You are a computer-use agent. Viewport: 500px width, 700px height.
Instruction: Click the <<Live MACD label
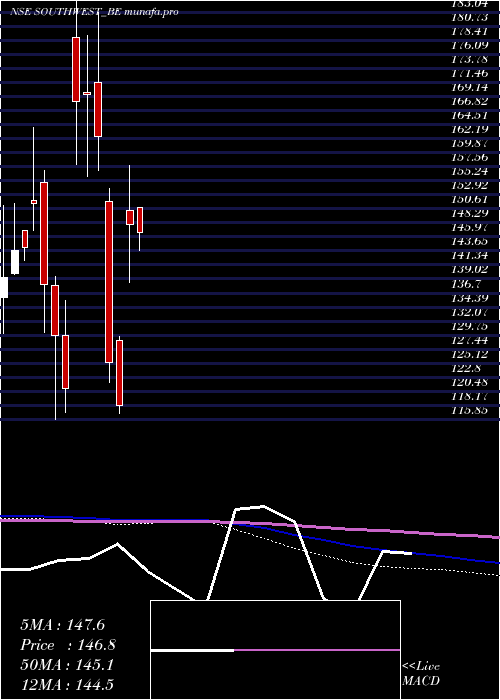(421, 674)
